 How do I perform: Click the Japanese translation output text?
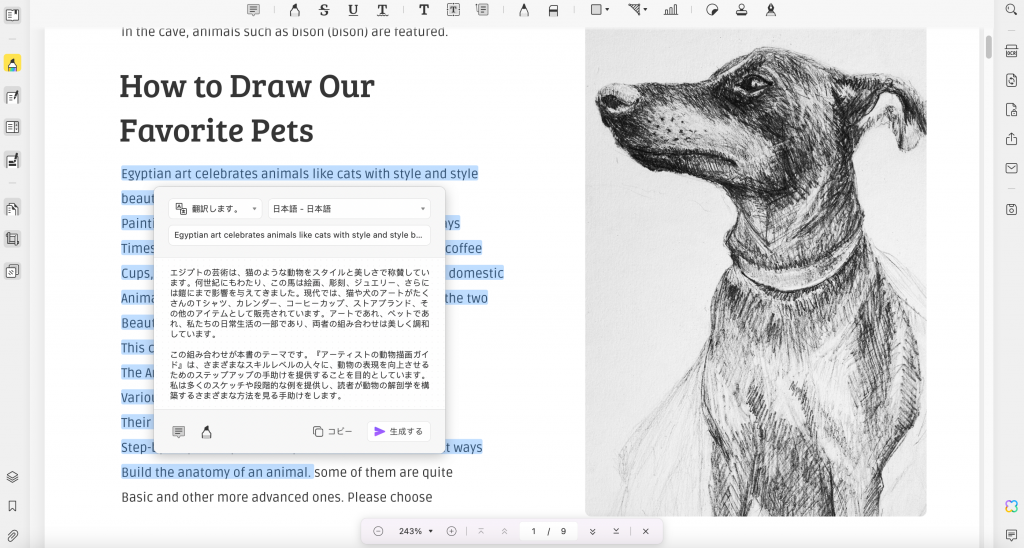click(x=300, y=333)
